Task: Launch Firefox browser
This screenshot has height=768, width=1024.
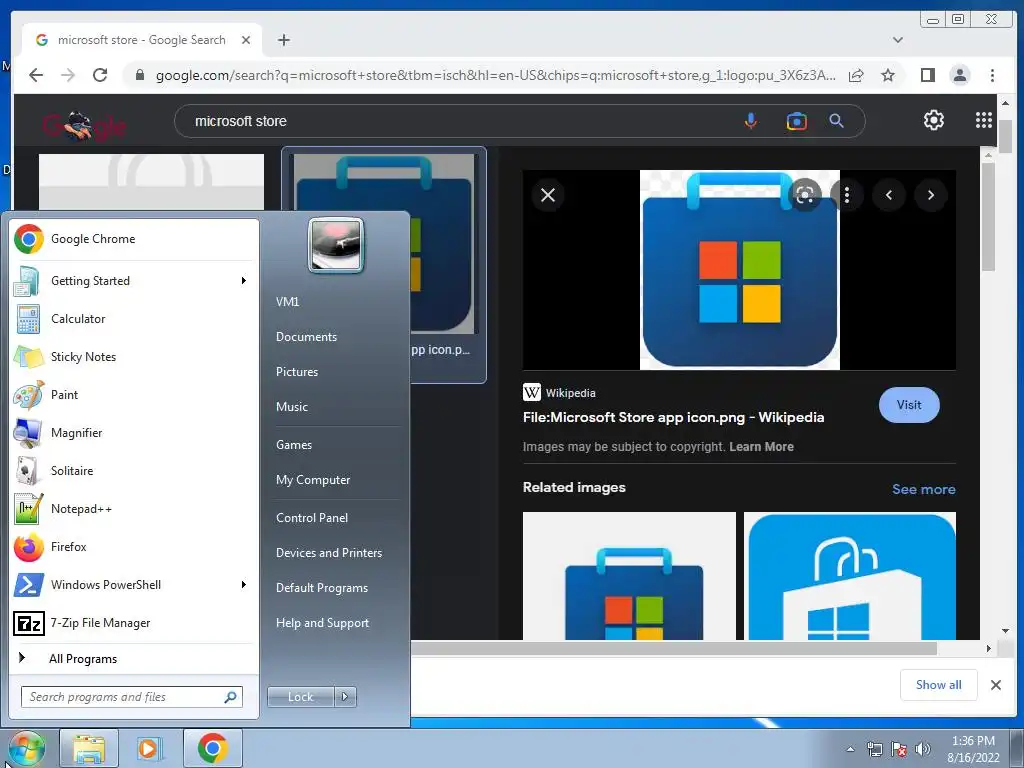Action: 134,547
